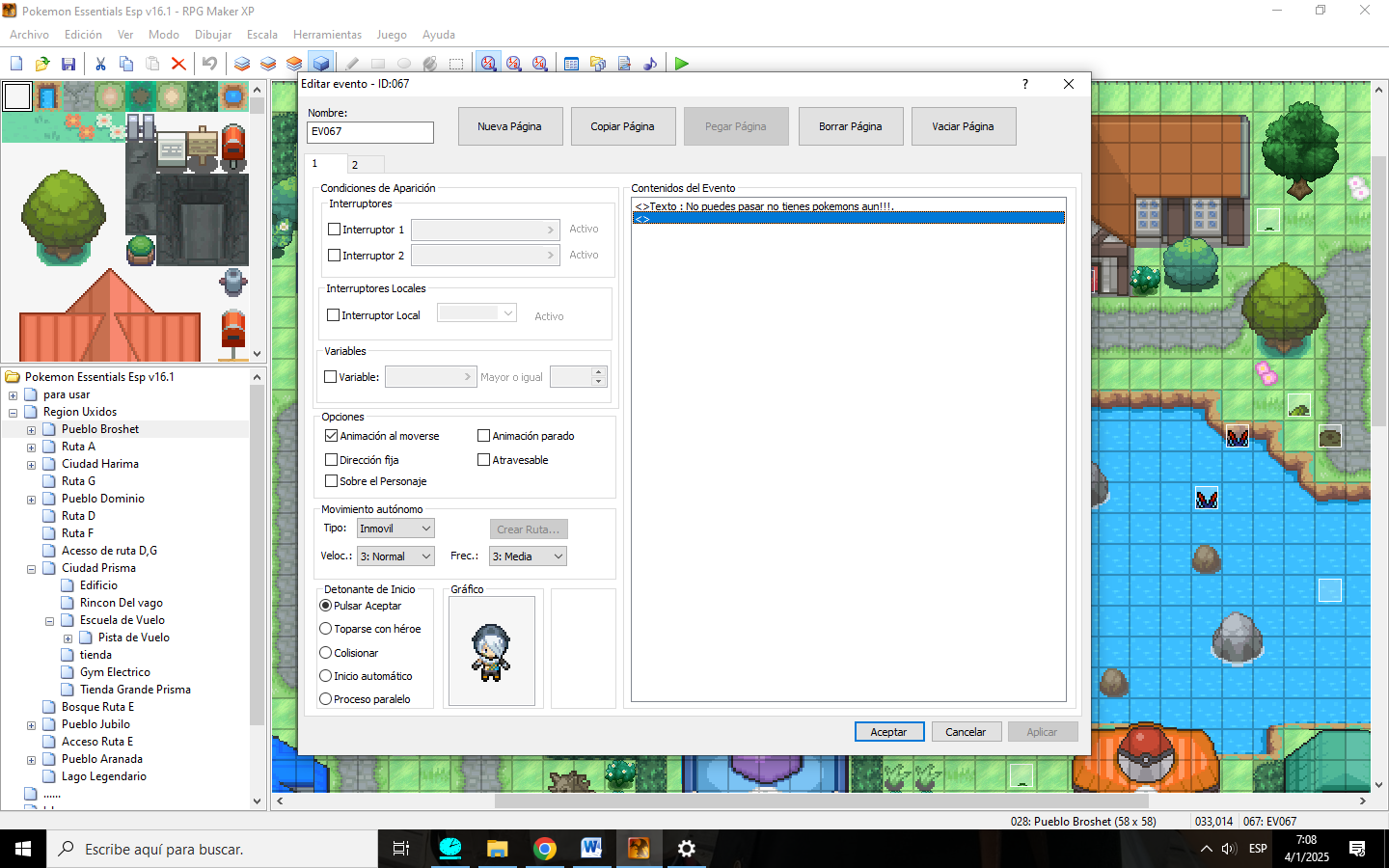Enable the Interruptor 1 checkbox

pos(335,230)
